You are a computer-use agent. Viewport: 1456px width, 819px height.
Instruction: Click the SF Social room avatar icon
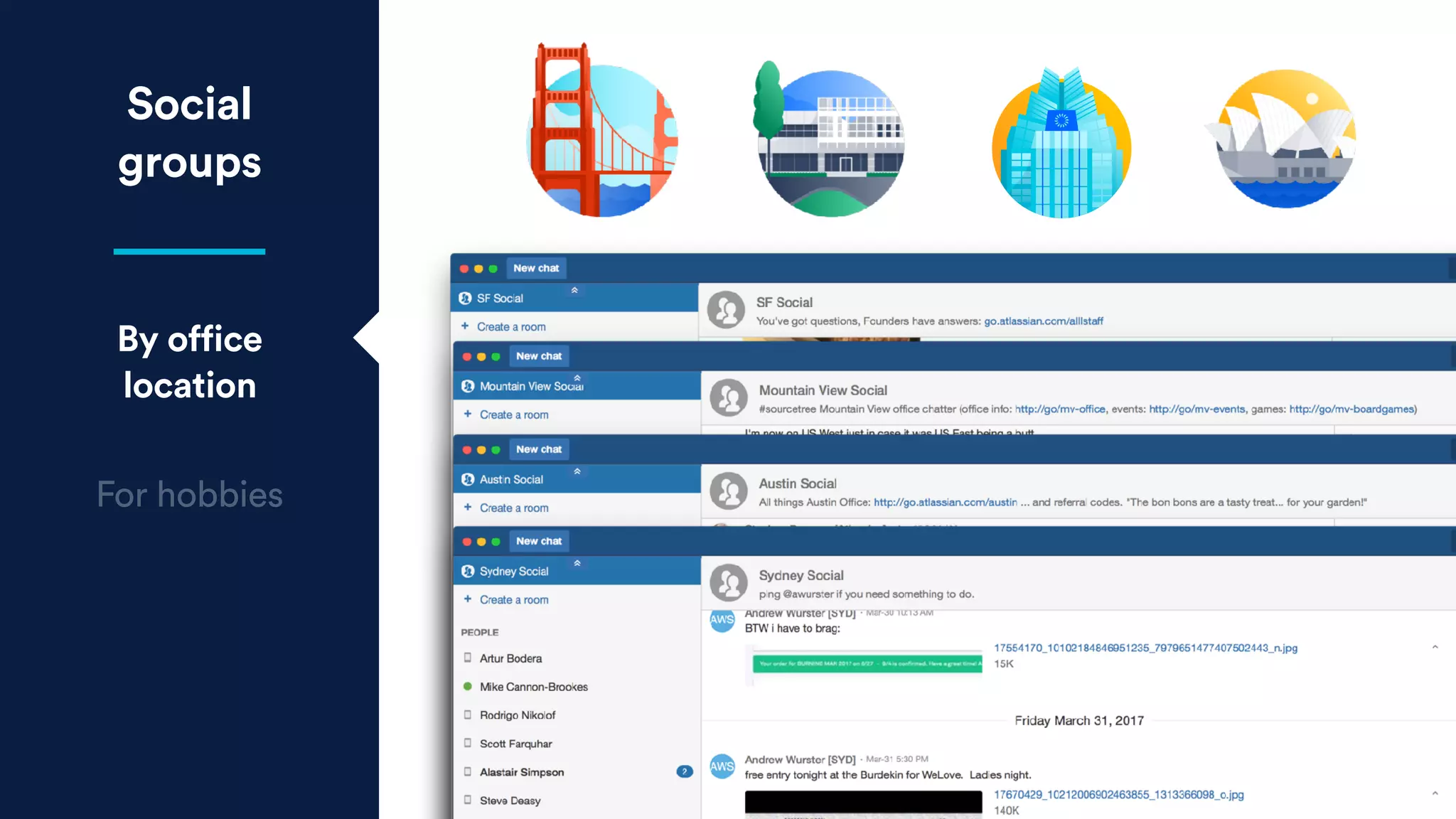[x=726, y=310]
